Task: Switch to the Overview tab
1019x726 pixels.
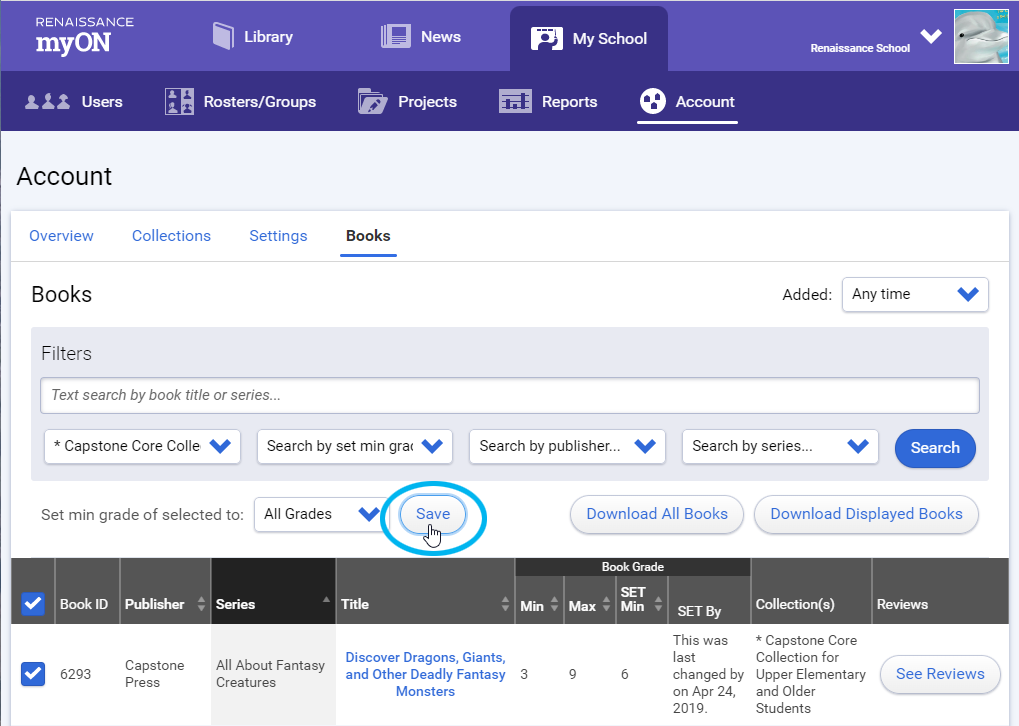Action: 61,236
